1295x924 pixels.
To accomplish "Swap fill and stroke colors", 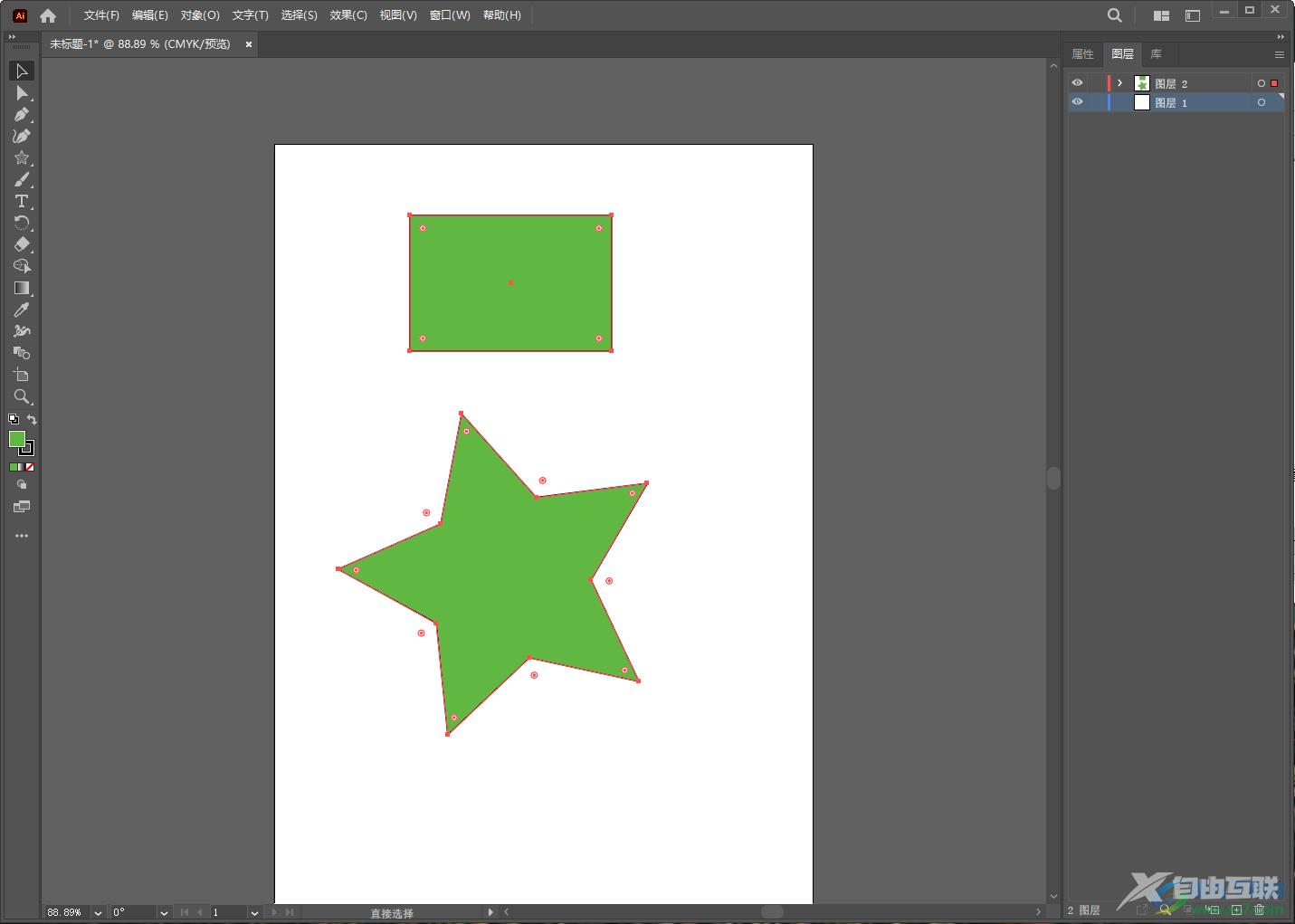I will 32,419.
